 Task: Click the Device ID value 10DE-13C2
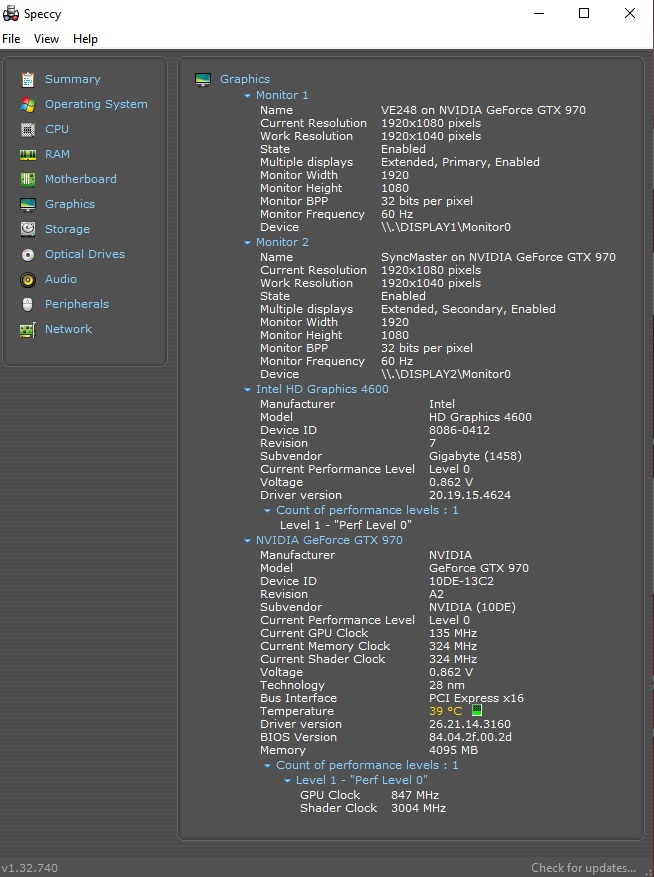(462, 581)
